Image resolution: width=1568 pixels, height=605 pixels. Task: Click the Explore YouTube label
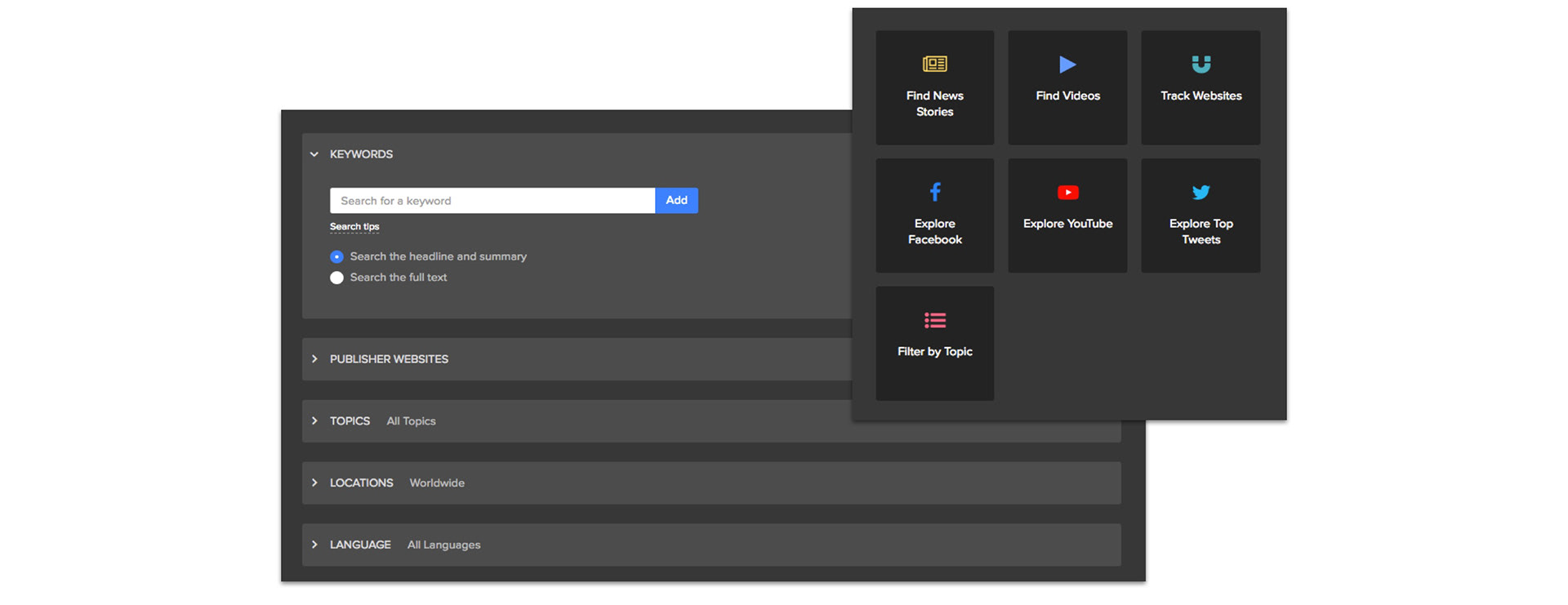(1067, 224)
